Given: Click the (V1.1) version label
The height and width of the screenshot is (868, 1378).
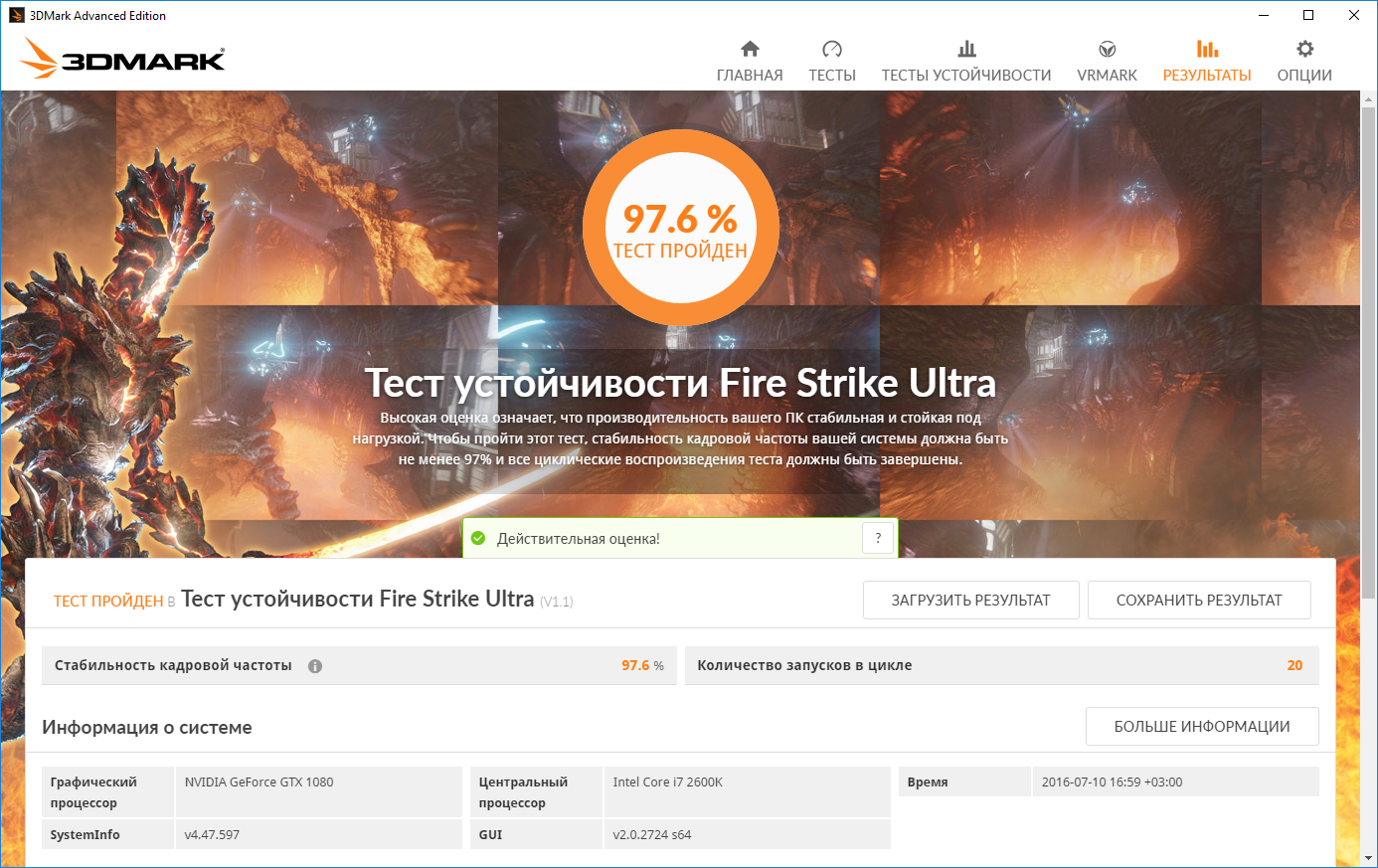Looking at the screenshot, I should coord(557,602).
